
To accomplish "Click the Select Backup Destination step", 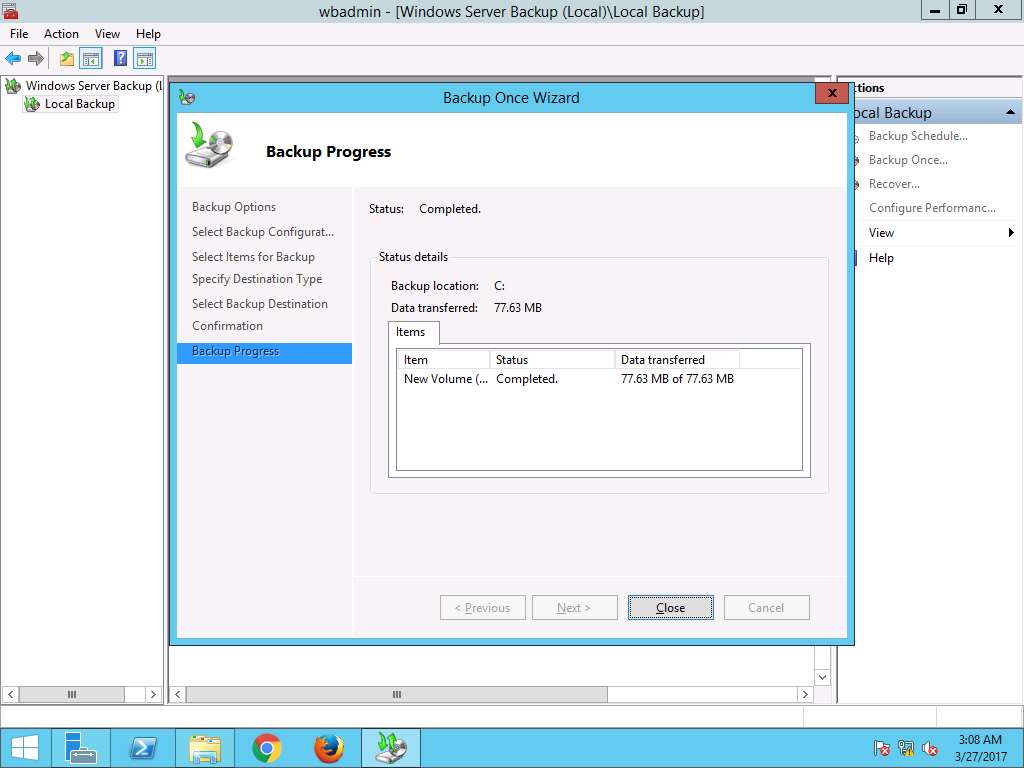I will tap(260, 304).
